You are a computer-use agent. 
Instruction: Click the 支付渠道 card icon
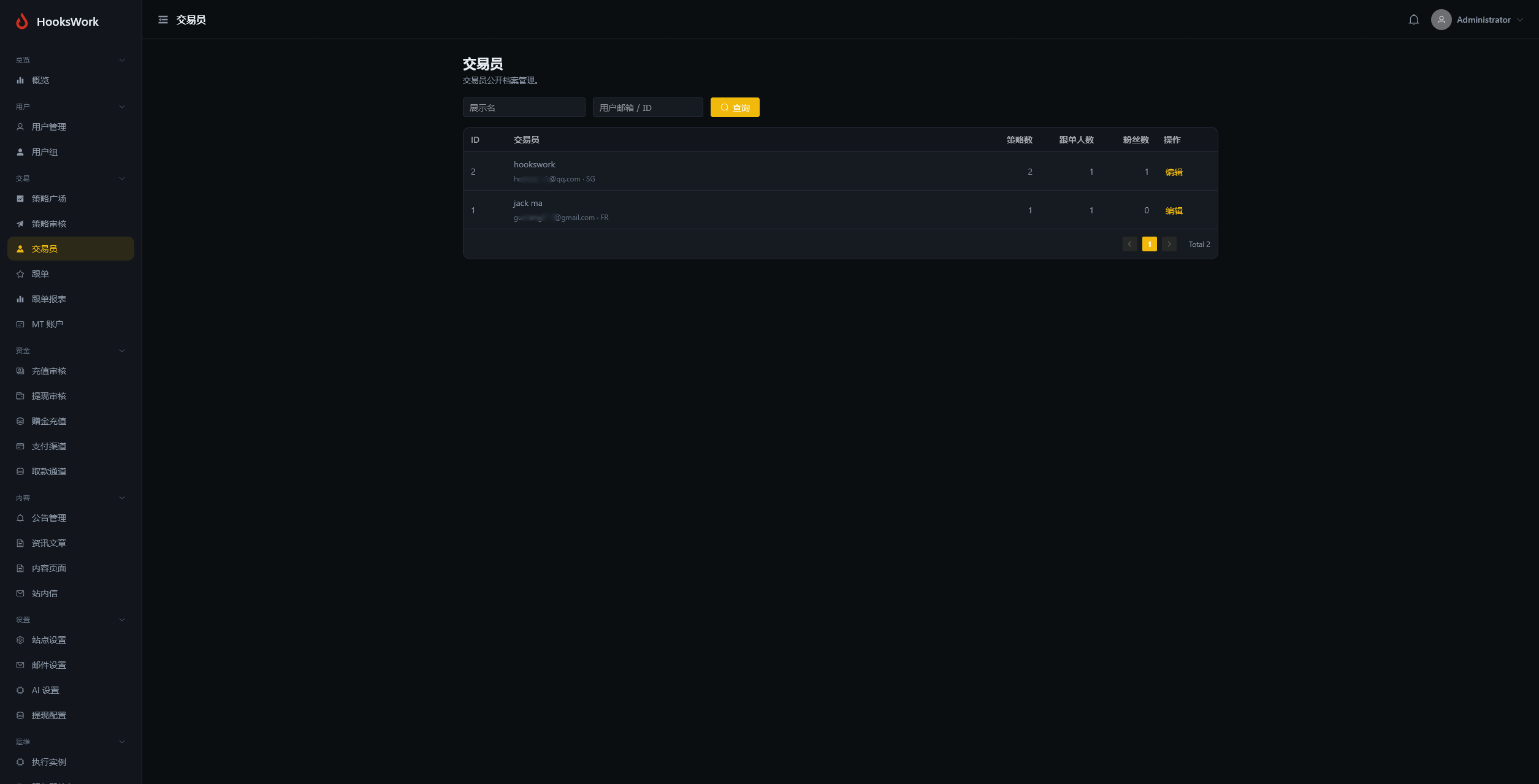20,446
